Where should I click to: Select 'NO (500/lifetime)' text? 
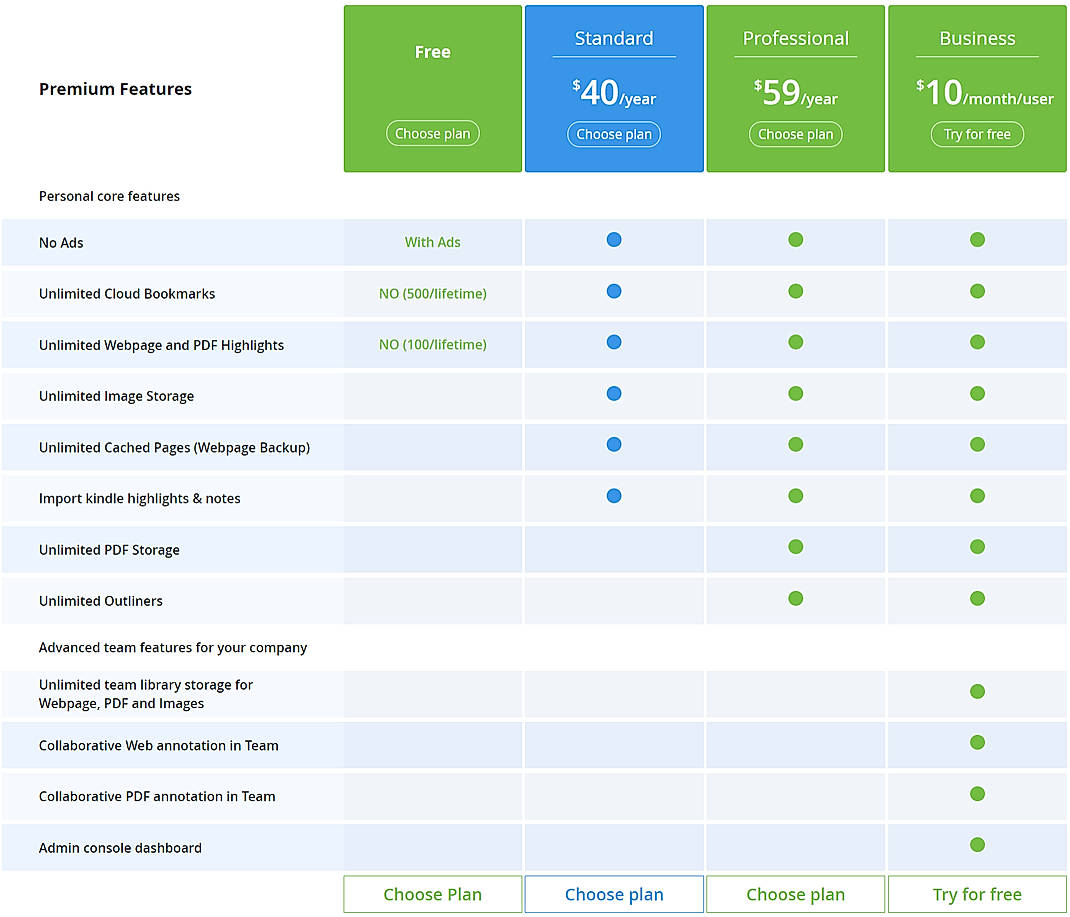coord(433,293)
